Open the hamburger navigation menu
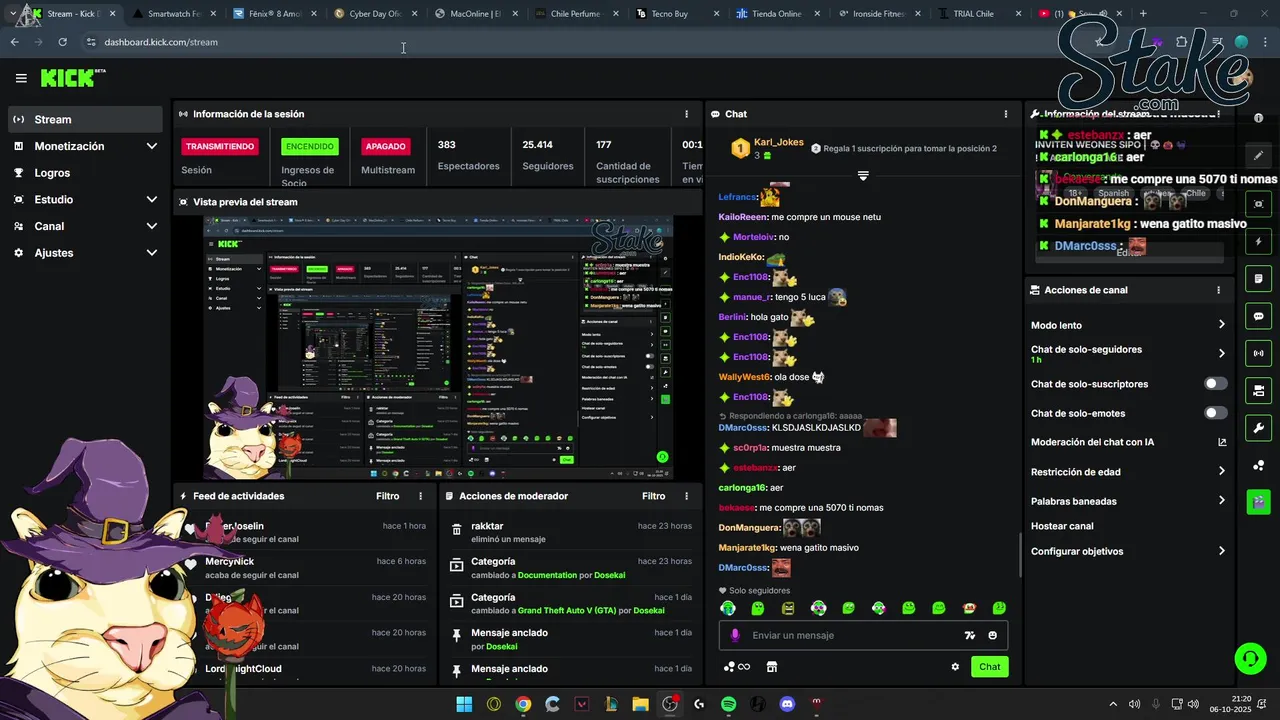 point(21,78)
